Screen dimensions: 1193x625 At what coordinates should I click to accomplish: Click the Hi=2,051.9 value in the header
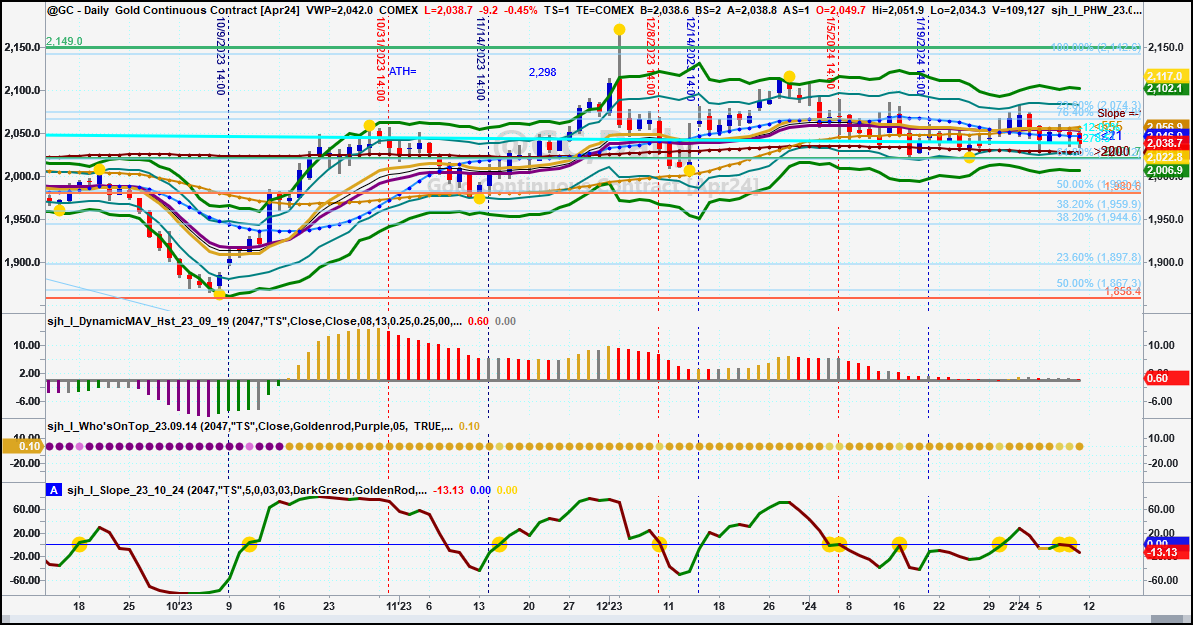click(x=899, y=11)
